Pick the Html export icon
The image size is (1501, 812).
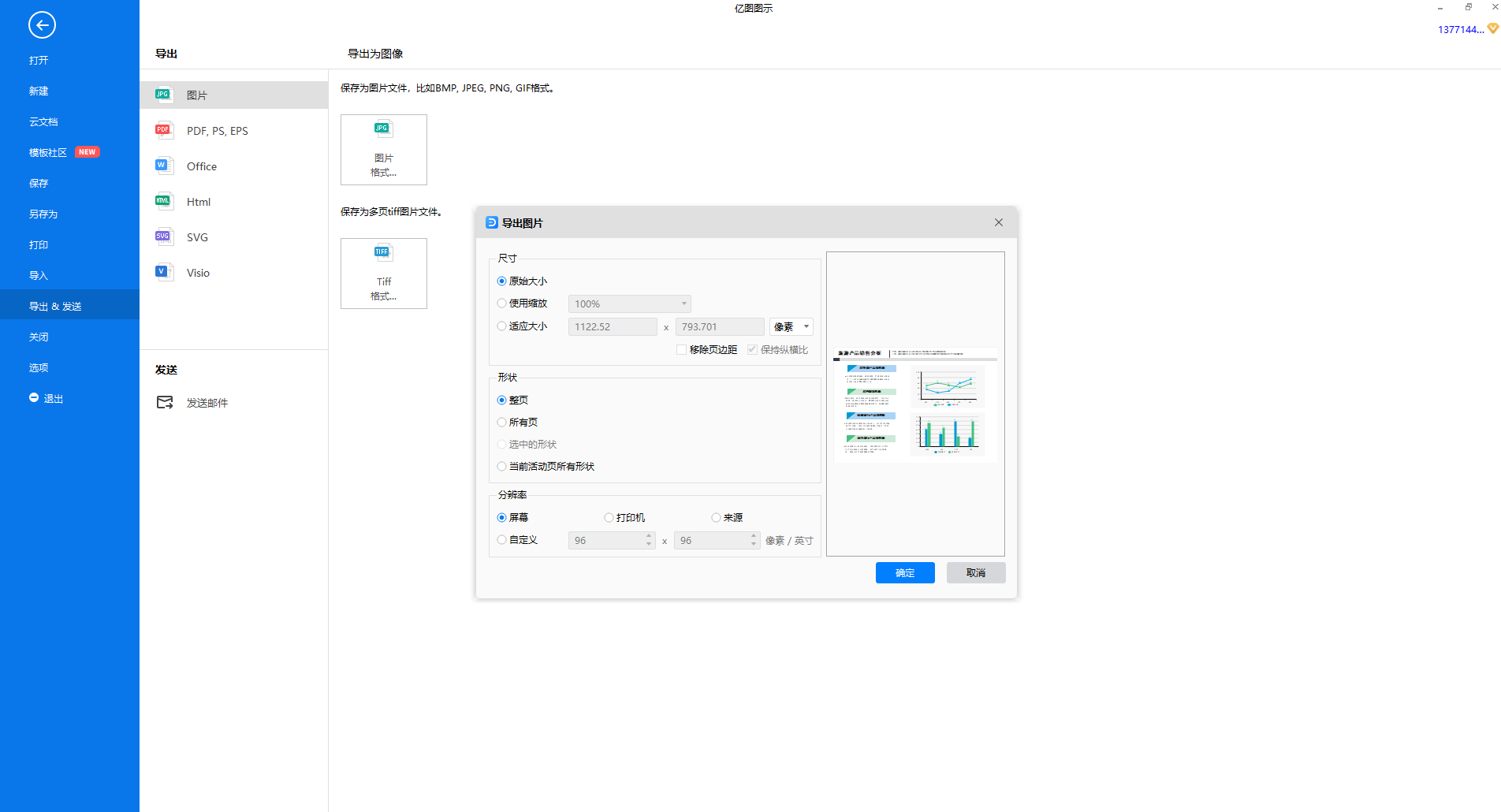[x=163, y=201]
